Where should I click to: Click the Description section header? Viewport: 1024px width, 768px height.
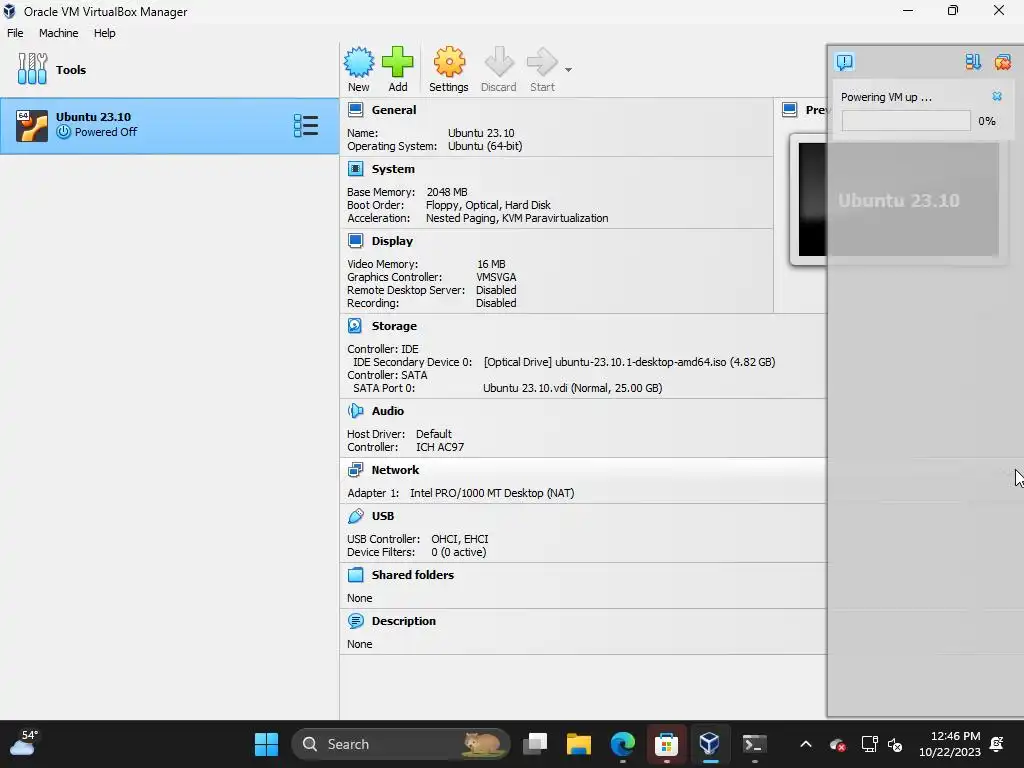403,621
